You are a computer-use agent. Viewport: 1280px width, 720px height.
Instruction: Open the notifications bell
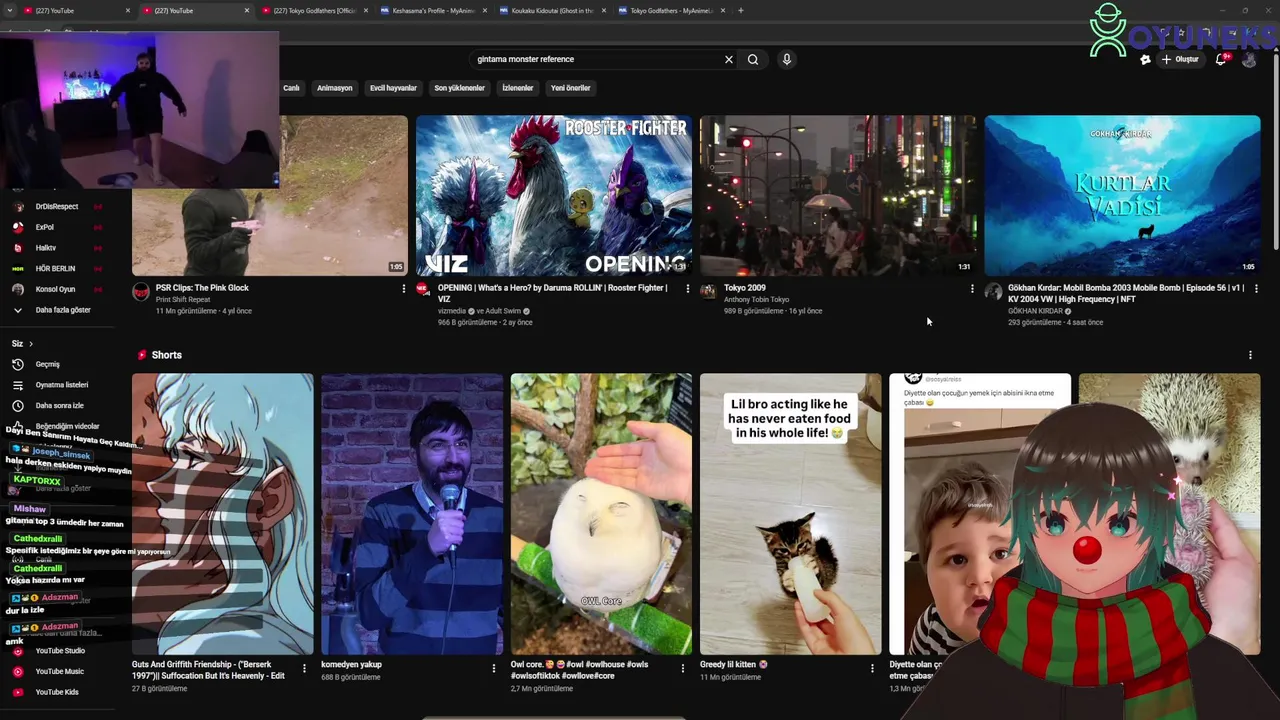click(x=1221, y=59)
